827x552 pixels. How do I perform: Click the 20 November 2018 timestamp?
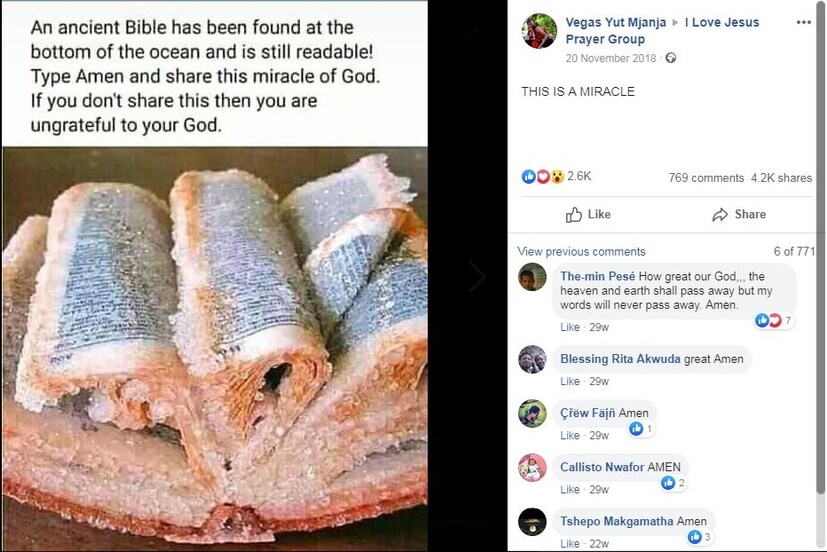point(608,58)
